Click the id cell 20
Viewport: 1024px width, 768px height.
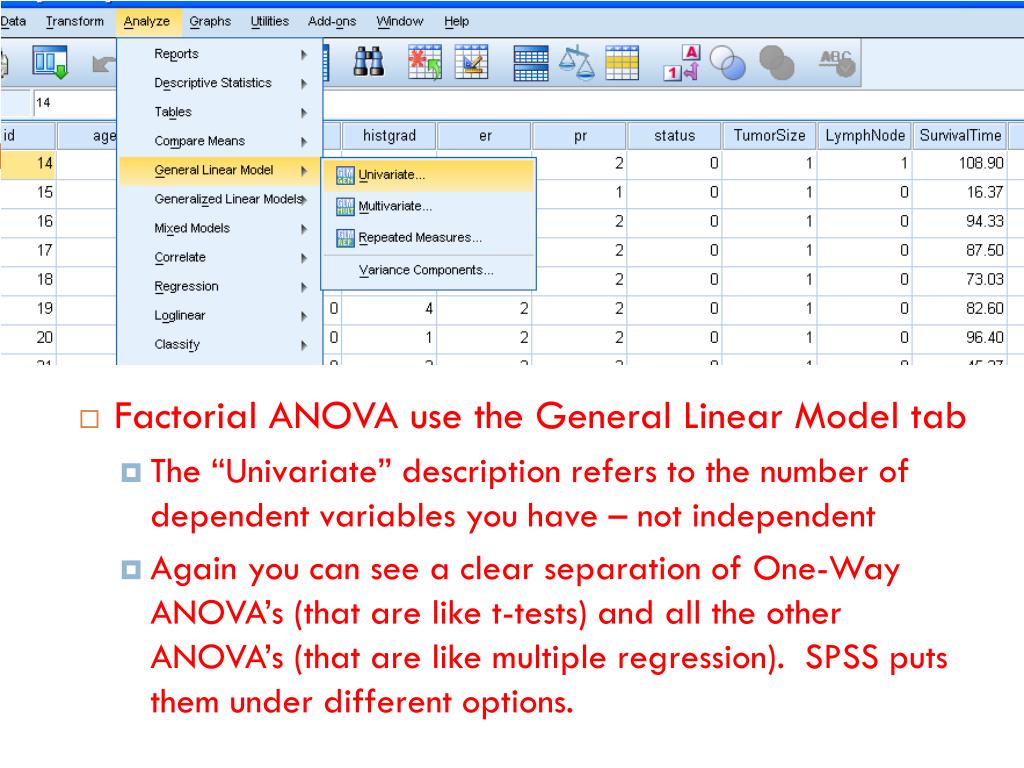27,338
